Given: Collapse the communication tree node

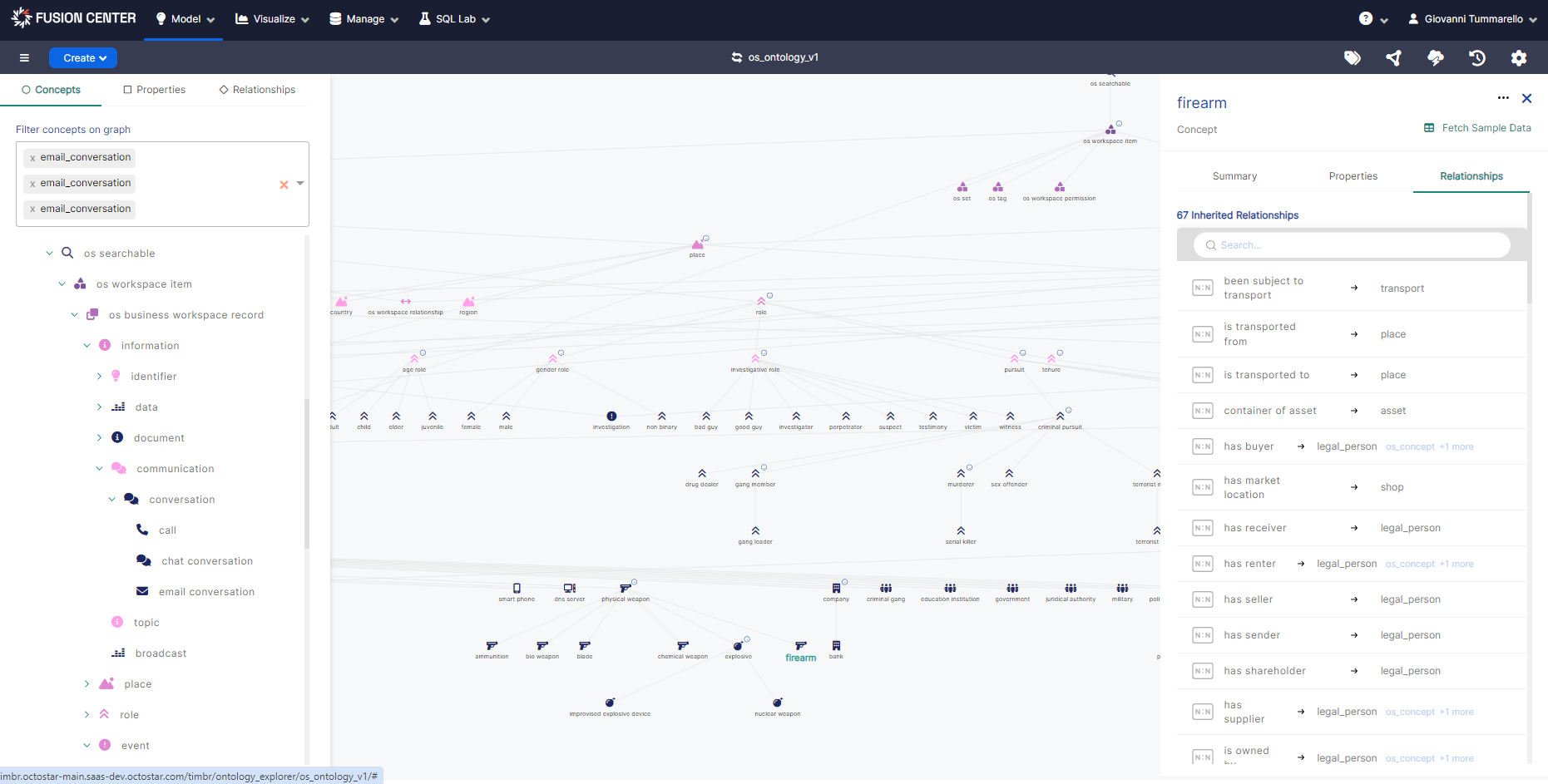Looking at the screenshot, I should pos(100,469).
